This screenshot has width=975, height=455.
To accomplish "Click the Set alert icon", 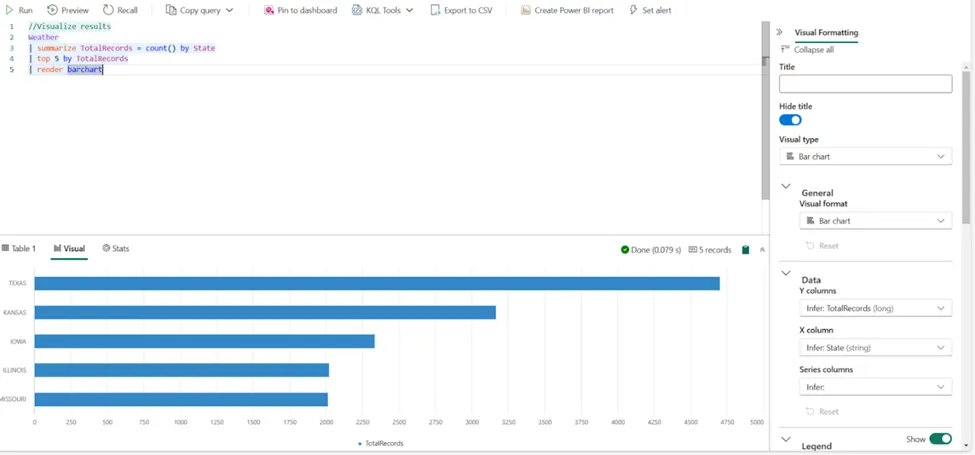I will [633, 10].
